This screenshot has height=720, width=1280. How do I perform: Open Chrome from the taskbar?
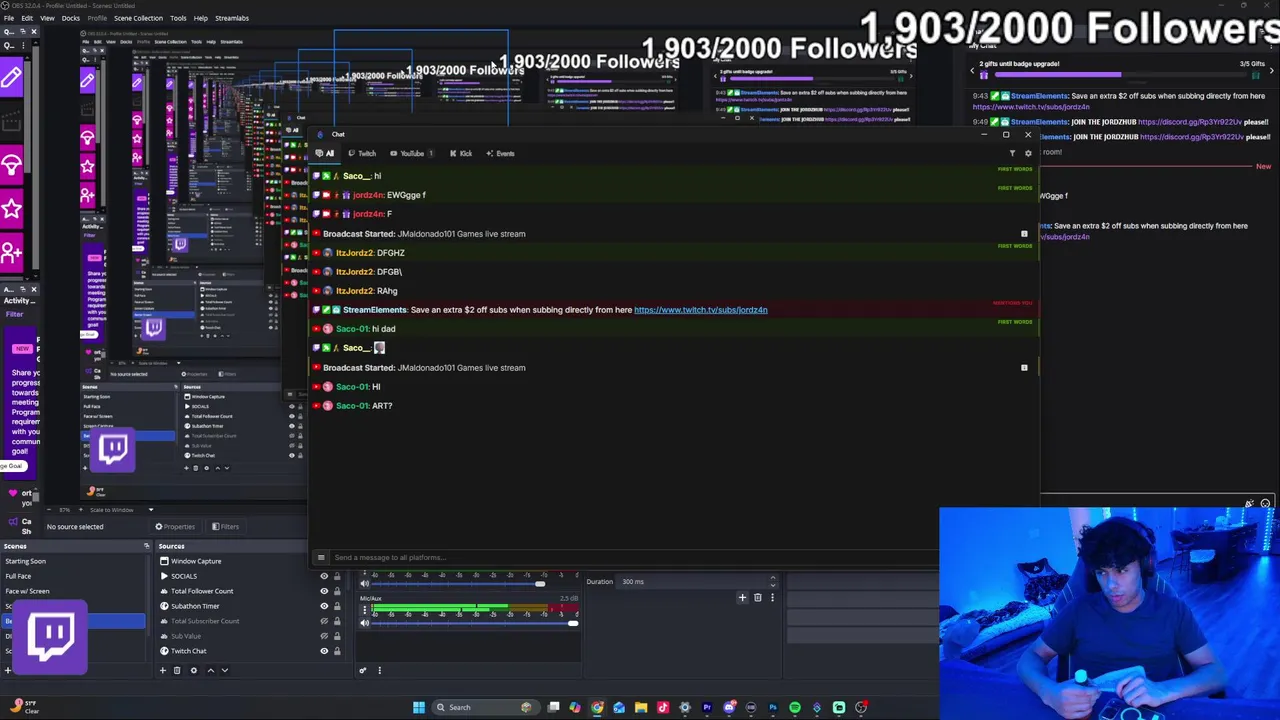pyautogui.click(x=597, y=707)
